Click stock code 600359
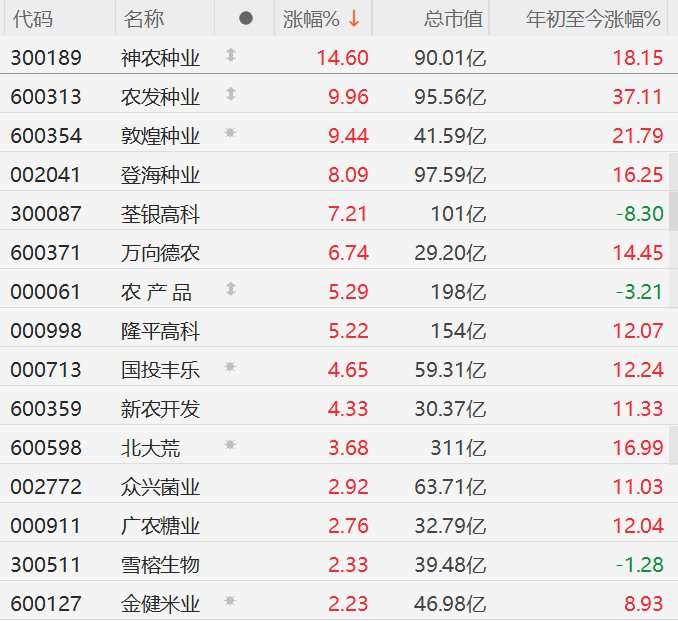 46,410
